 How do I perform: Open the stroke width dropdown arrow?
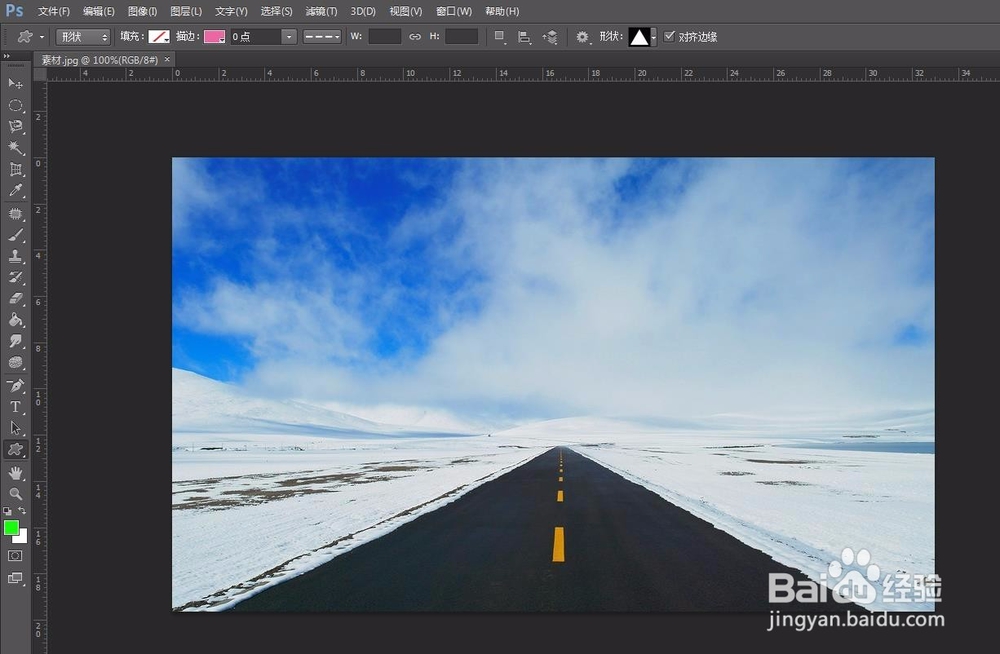tap(289, 37)
